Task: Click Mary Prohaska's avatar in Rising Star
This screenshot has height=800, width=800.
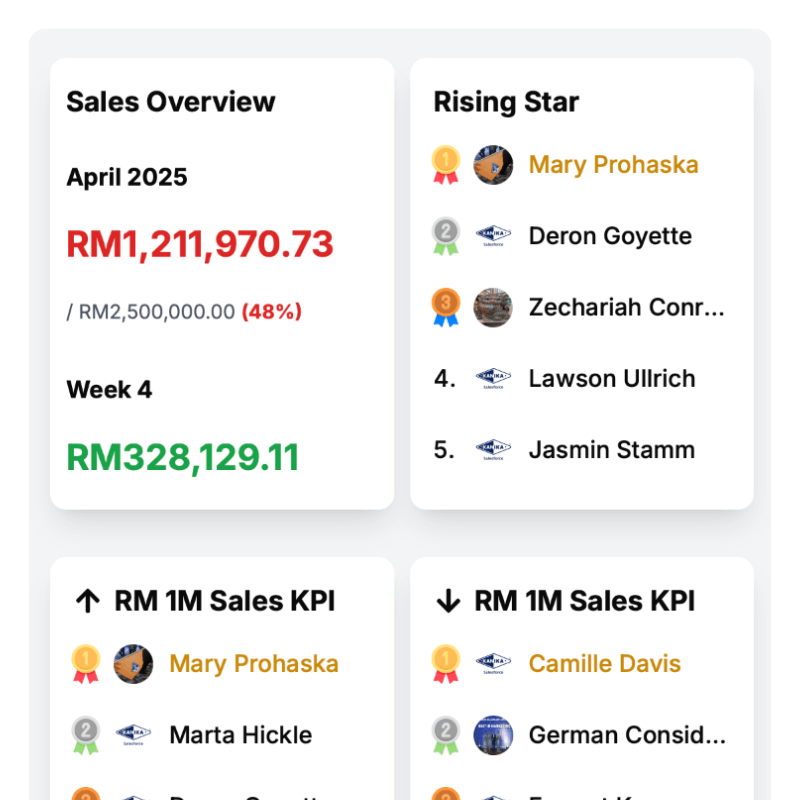Action: pos(493,164)
